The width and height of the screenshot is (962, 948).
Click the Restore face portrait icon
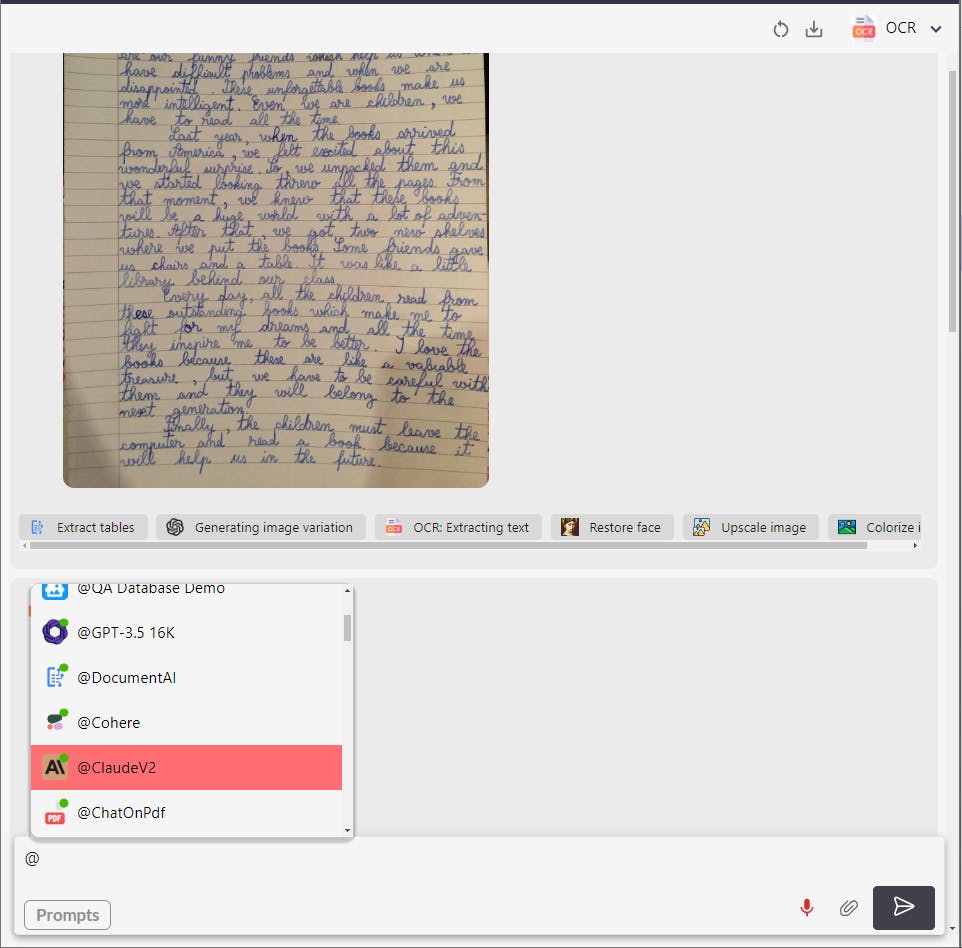click(x=570, y=527)
